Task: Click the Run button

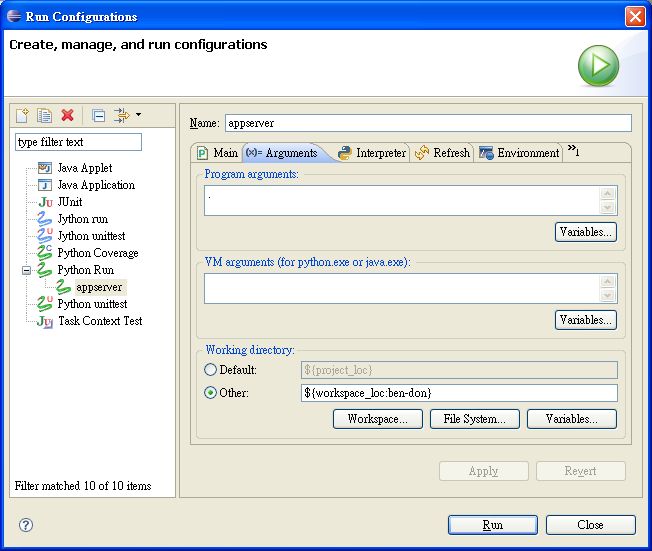Action: point(493,525)
